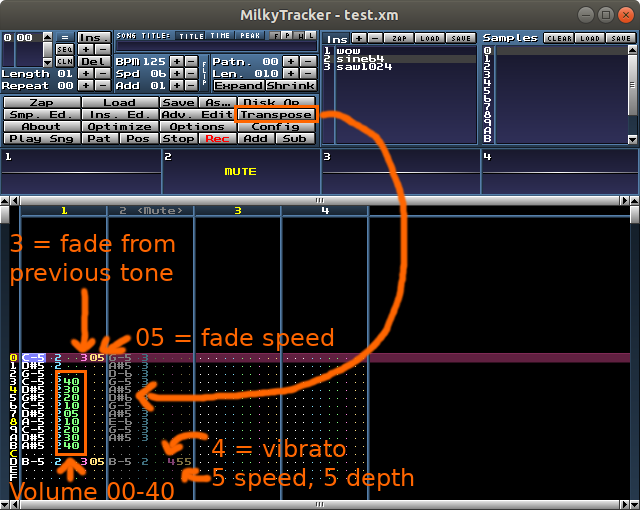The image size is (640, 510).
Task: Open the Smp. Ed. sample editor
Action: [x=42, y=115]
